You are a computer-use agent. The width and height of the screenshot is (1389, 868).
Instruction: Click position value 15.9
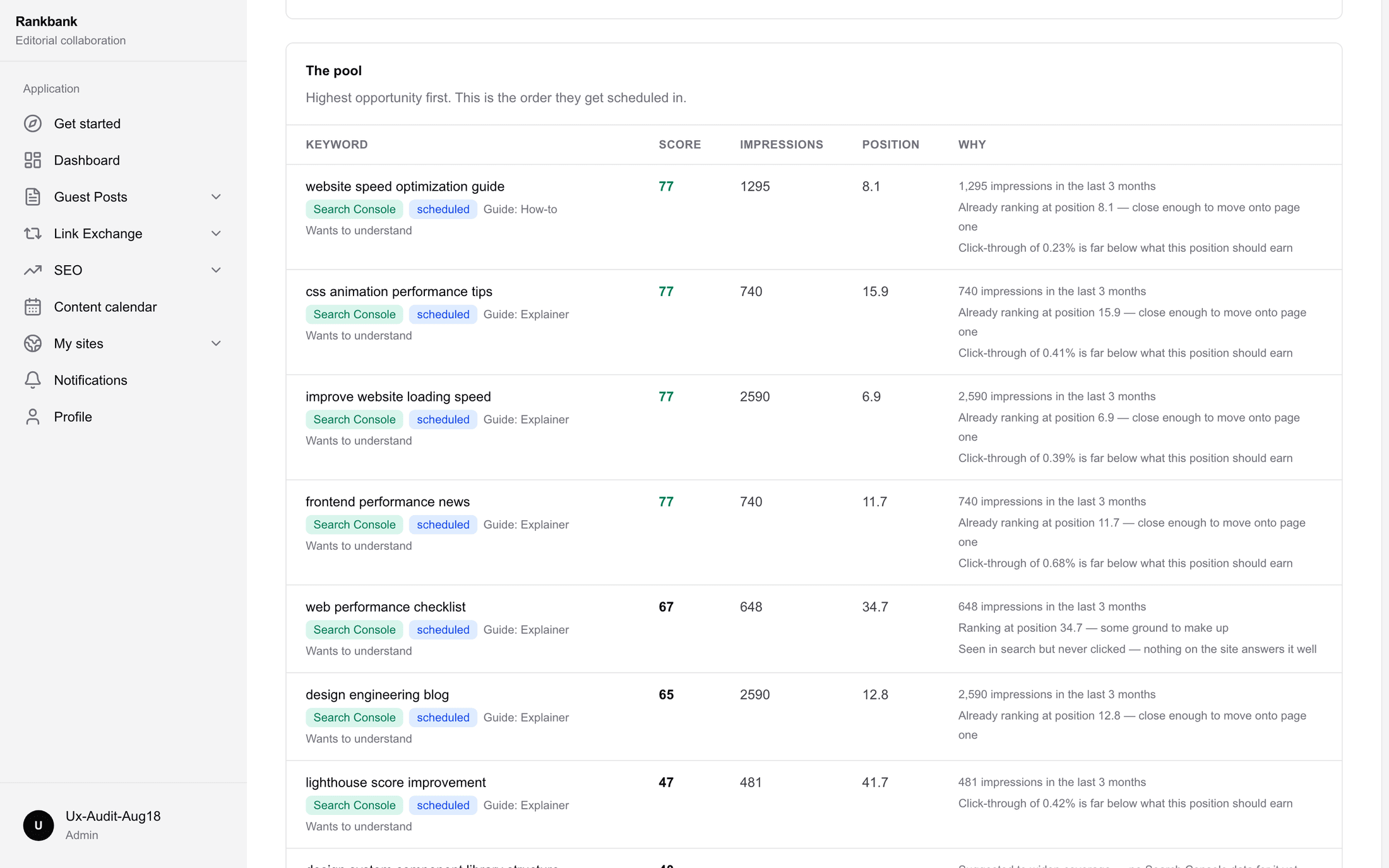[875, 292]
